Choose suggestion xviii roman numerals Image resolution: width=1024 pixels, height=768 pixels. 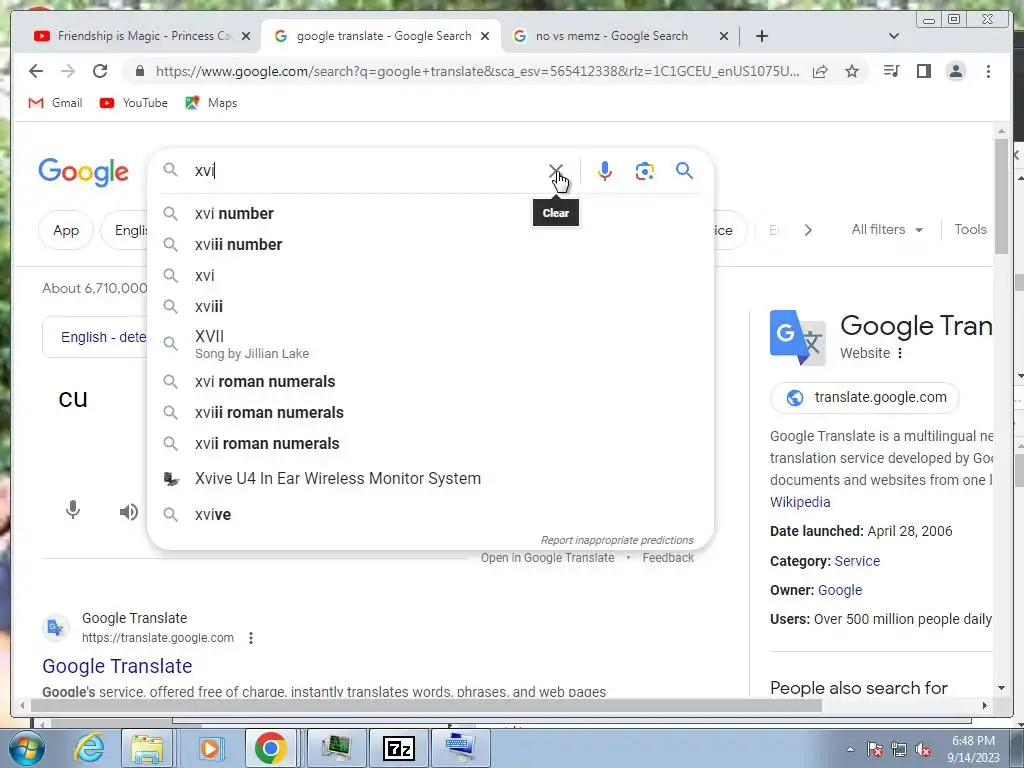tap(430, 413)
